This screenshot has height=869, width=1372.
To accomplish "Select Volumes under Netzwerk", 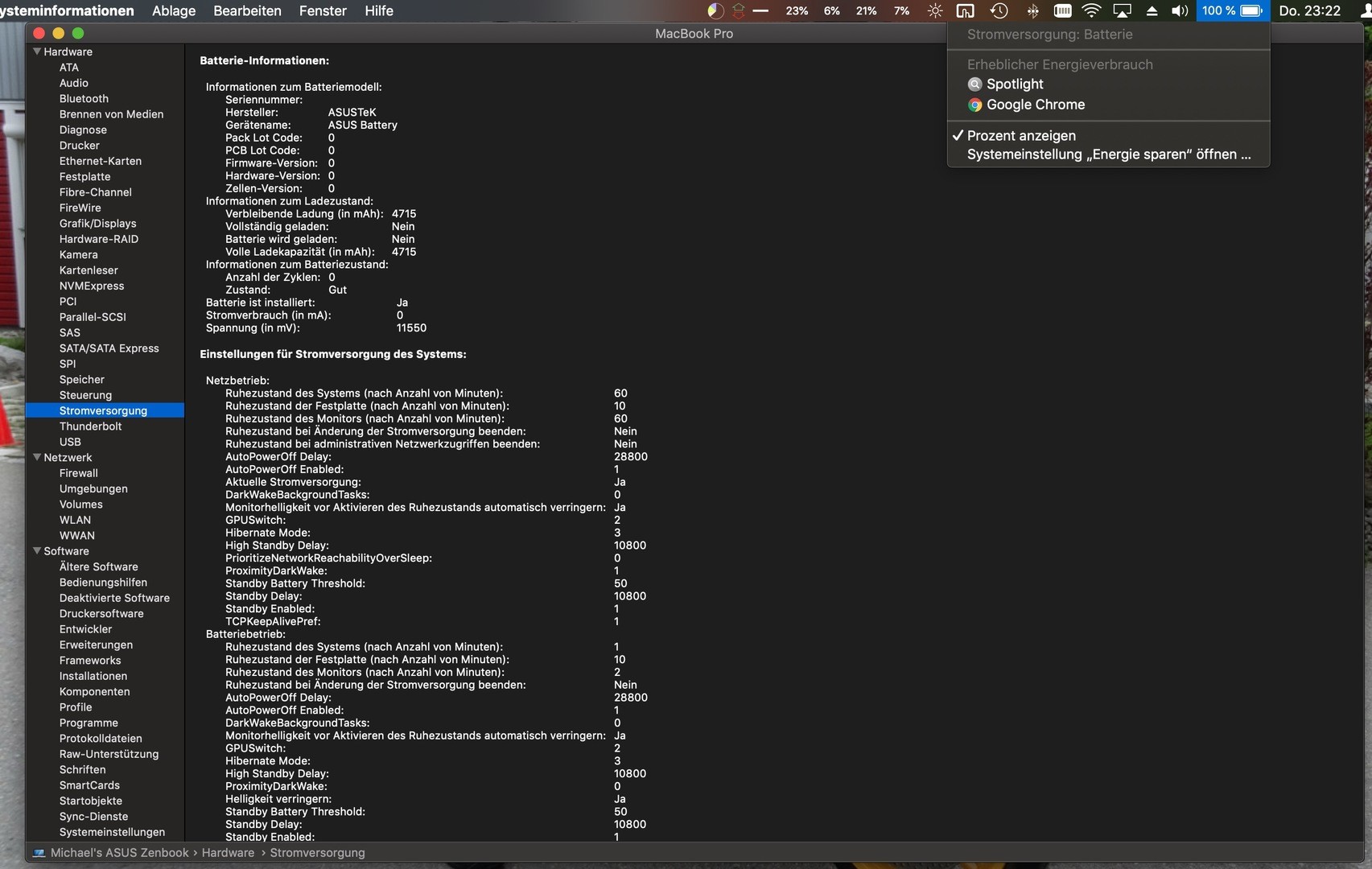I will 80,505.
